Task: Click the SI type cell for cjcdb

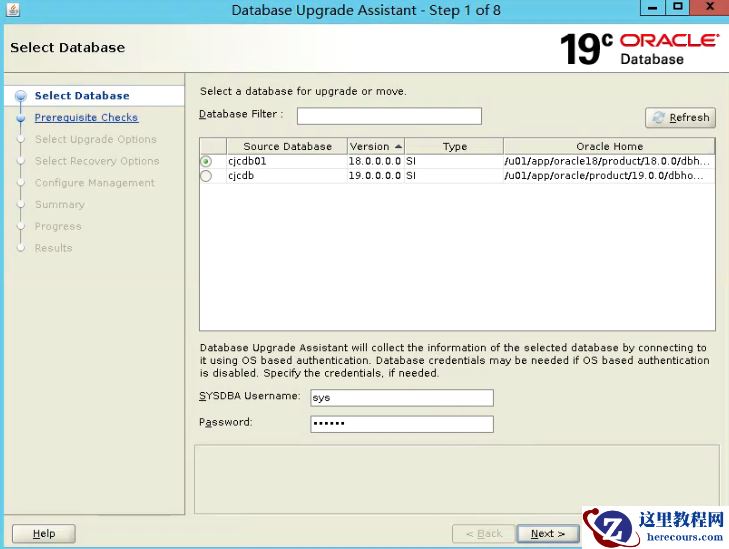Action: (x=454, y=176)
